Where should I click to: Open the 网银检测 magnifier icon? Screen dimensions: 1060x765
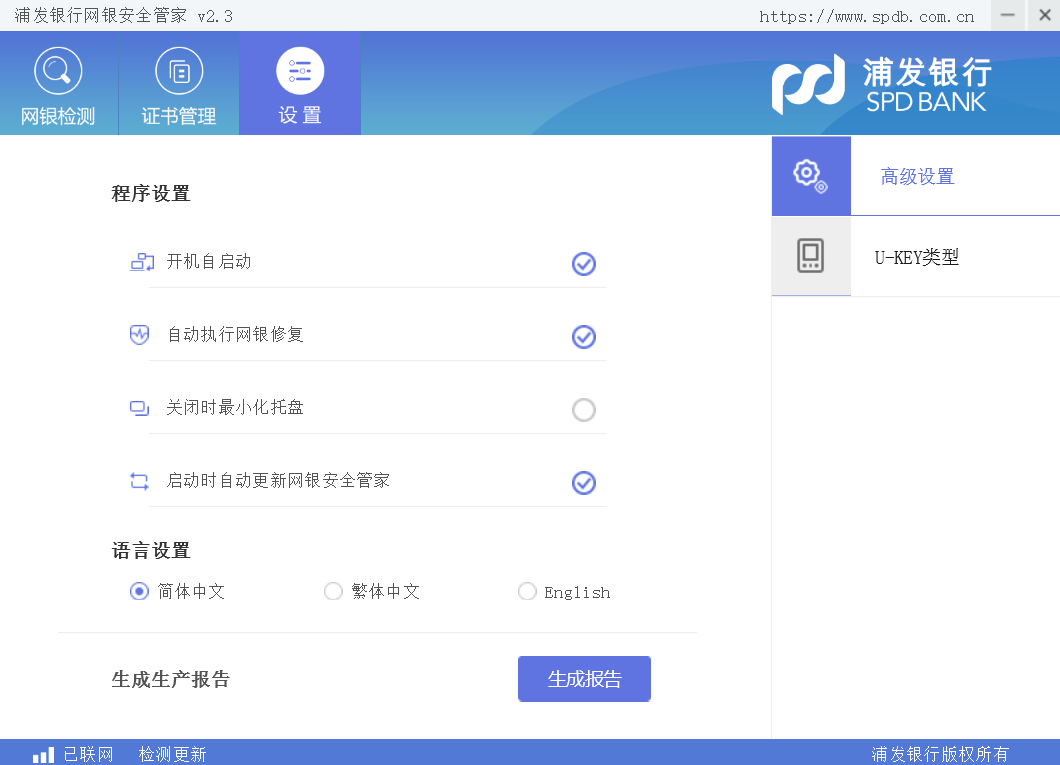58,71
